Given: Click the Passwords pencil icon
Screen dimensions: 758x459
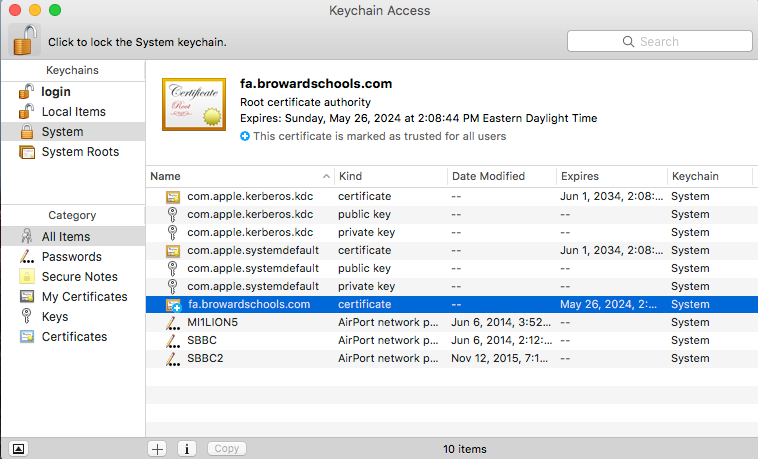Looking at the screenshot, I should pos(27,256).
